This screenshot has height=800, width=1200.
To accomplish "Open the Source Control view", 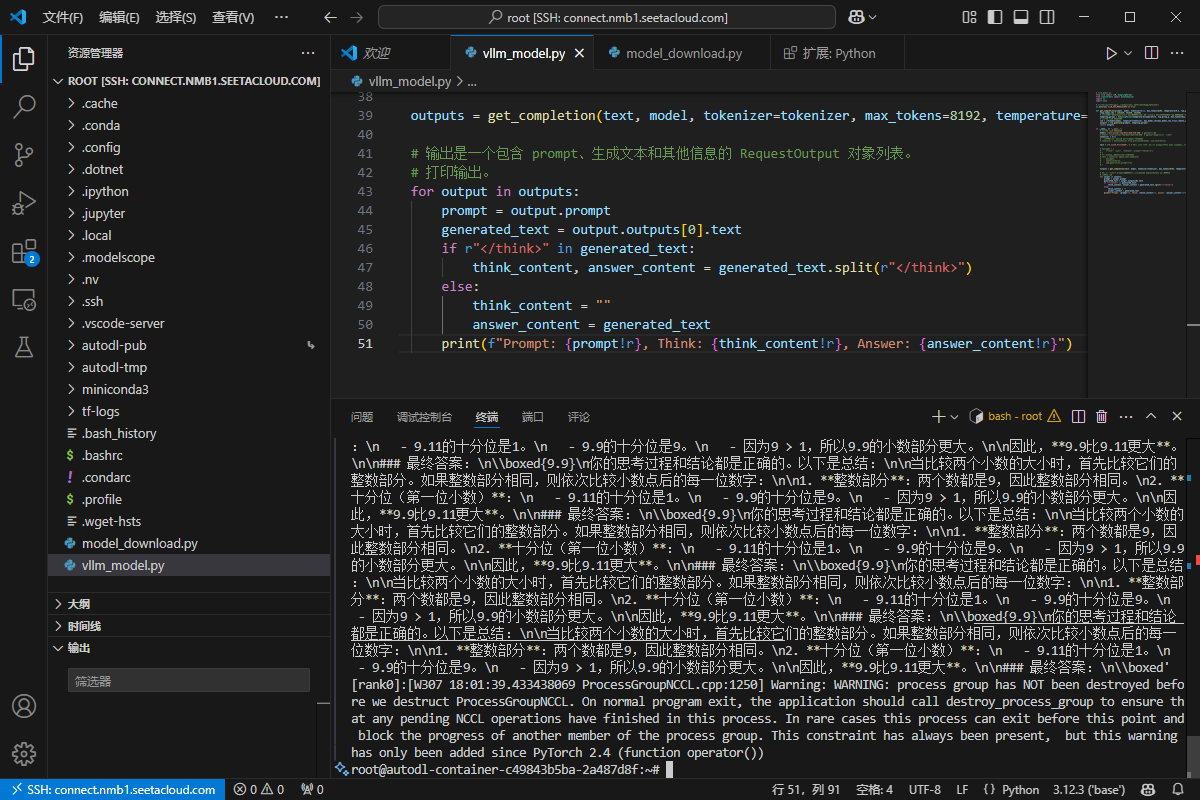I will click(24, 155).
